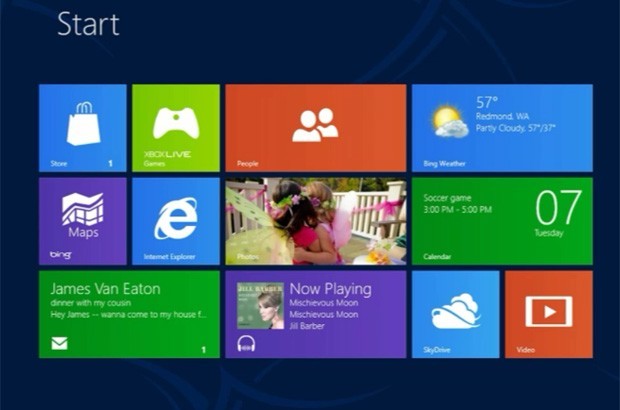
Task: Click the 'Hey James -- wanna come' preview
Action: tap(128, 315)
